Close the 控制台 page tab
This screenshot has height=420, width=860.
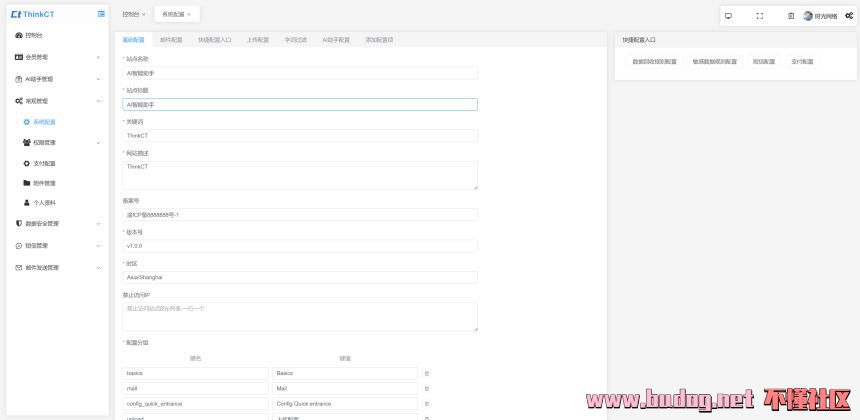144,15
